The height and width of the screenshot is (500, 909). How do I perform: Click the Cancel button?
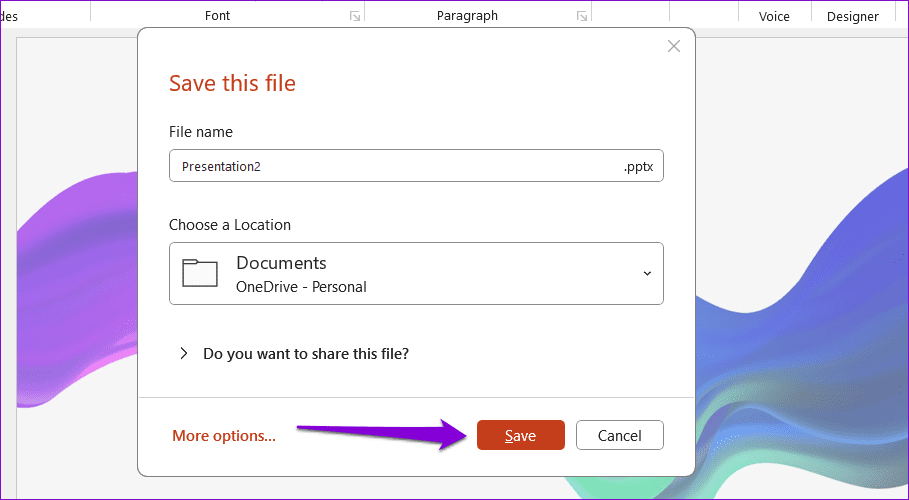pyautogui.click(x=620, y=435)
